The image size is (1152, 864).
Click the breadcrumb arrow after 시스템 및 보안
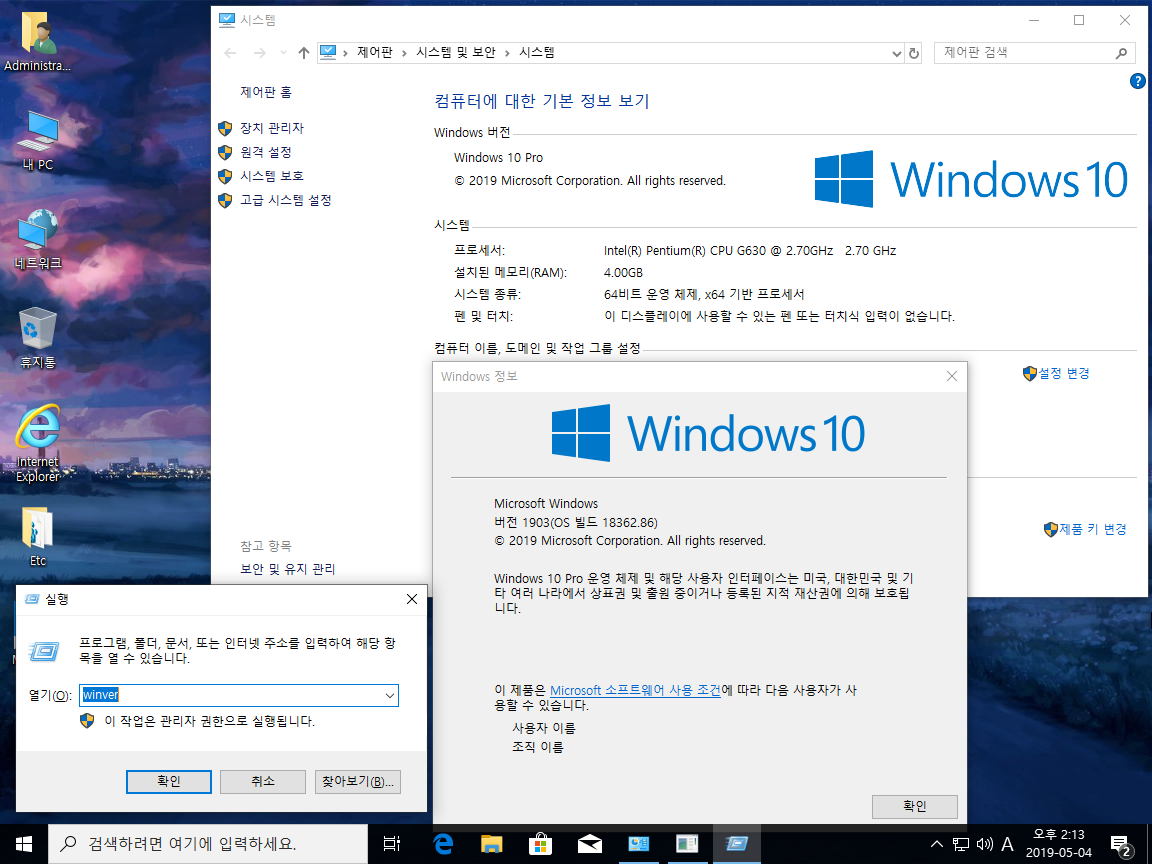[x=507, y=53]
